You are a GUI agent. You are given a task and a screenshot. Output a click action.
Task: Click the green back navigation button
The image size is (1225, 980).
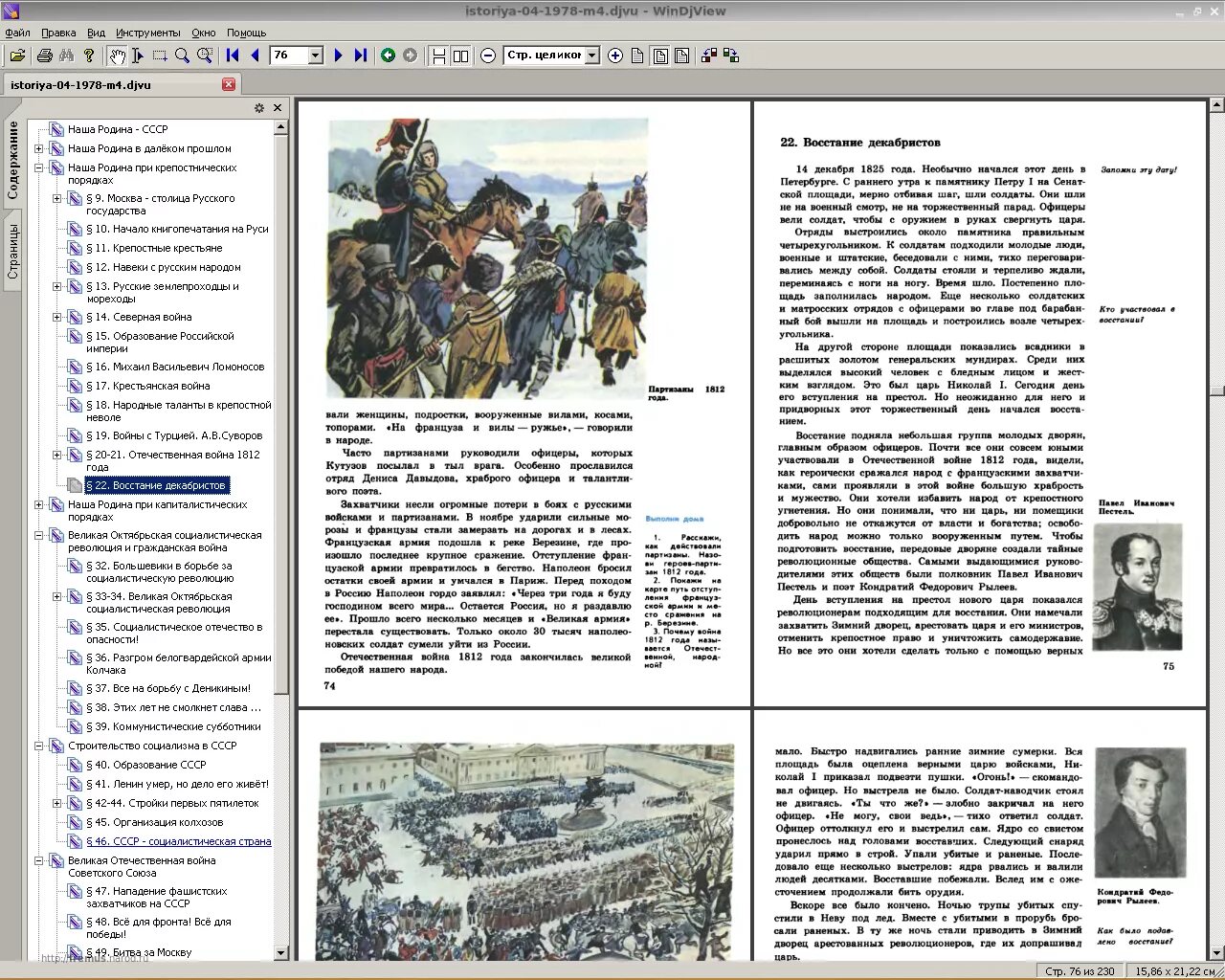coord(388,56)
